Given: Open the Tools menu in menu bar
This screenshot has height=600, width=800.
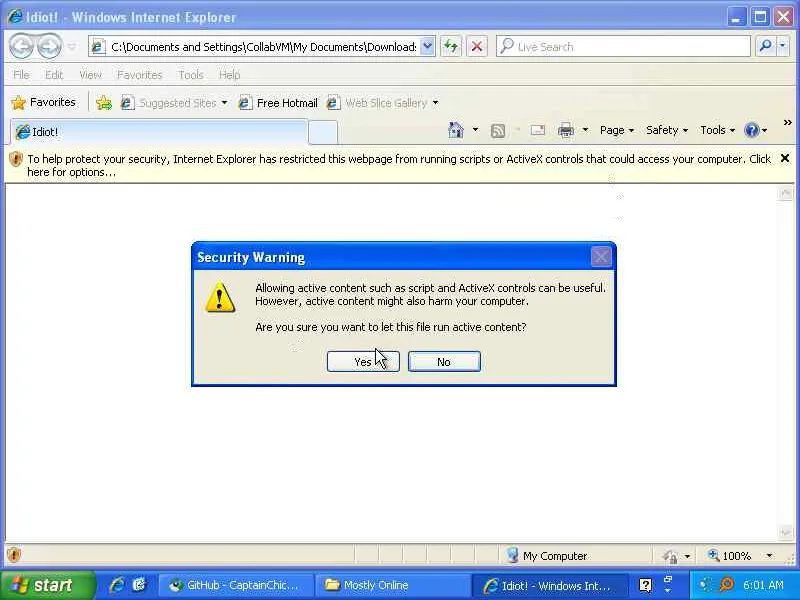Looking at the screenshot, I should (191, 75).
